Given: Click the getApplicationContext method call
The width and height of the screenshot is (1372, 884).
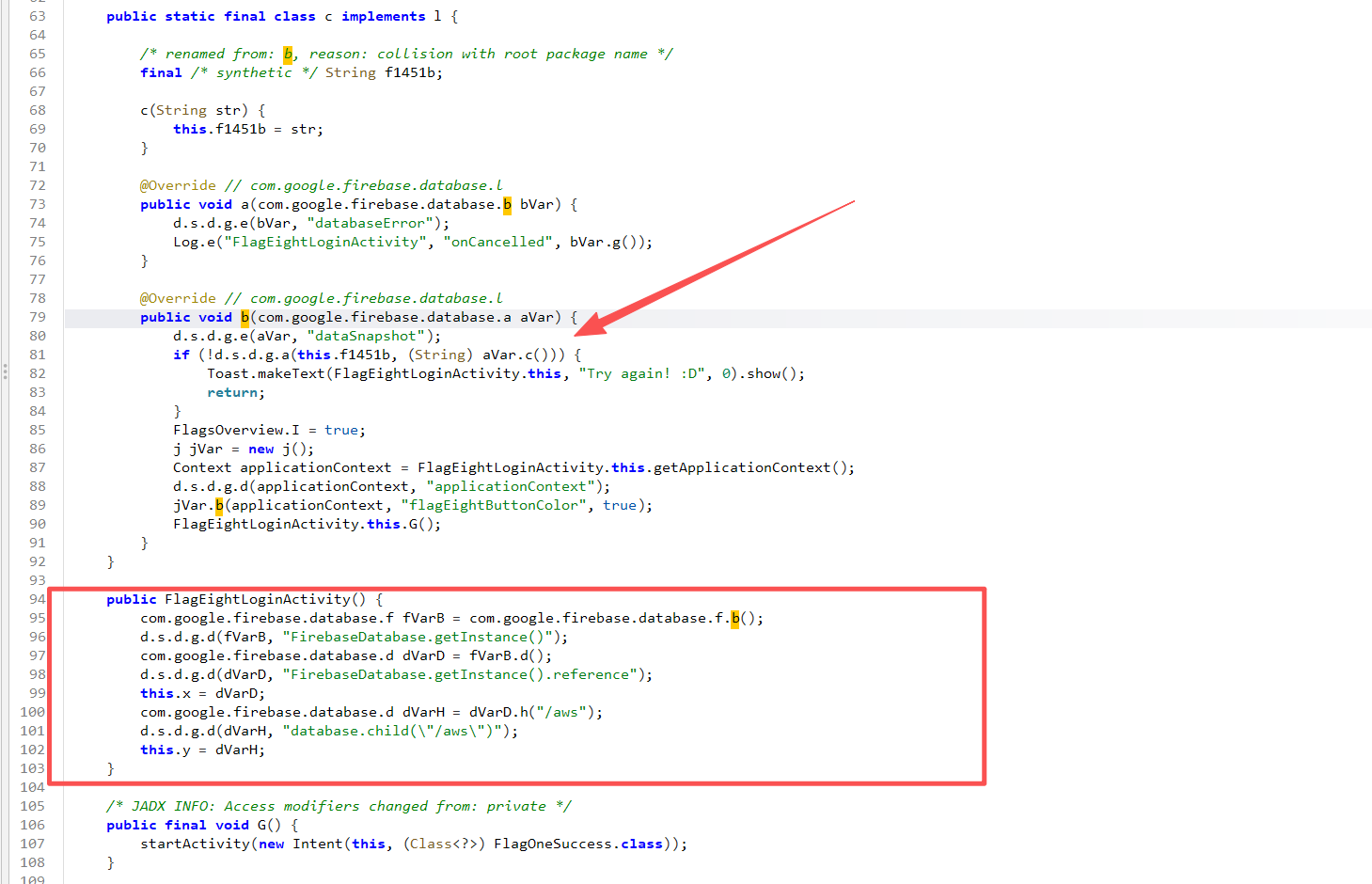Looking at the screenshot, I should coord(742,467).
